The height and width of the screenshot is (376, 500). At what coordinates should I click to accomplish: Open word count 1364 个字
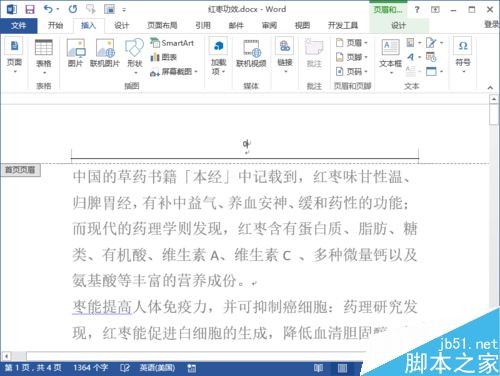90,368
